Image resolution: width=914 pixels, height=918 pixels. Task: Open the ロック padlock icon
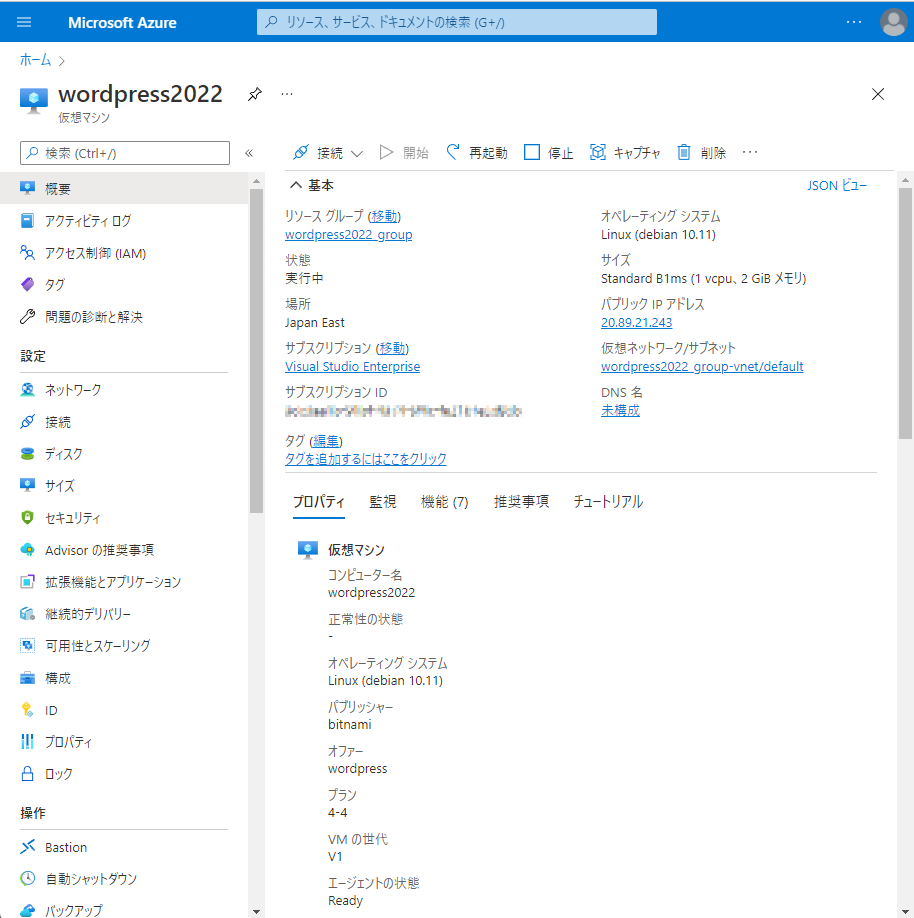tap(28, 773)
